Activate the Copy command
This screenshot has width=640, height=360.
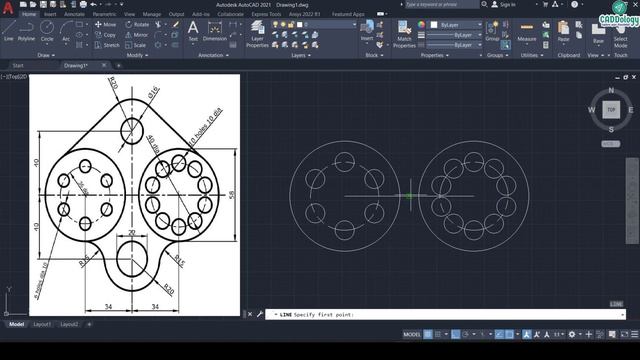point(105,35)
